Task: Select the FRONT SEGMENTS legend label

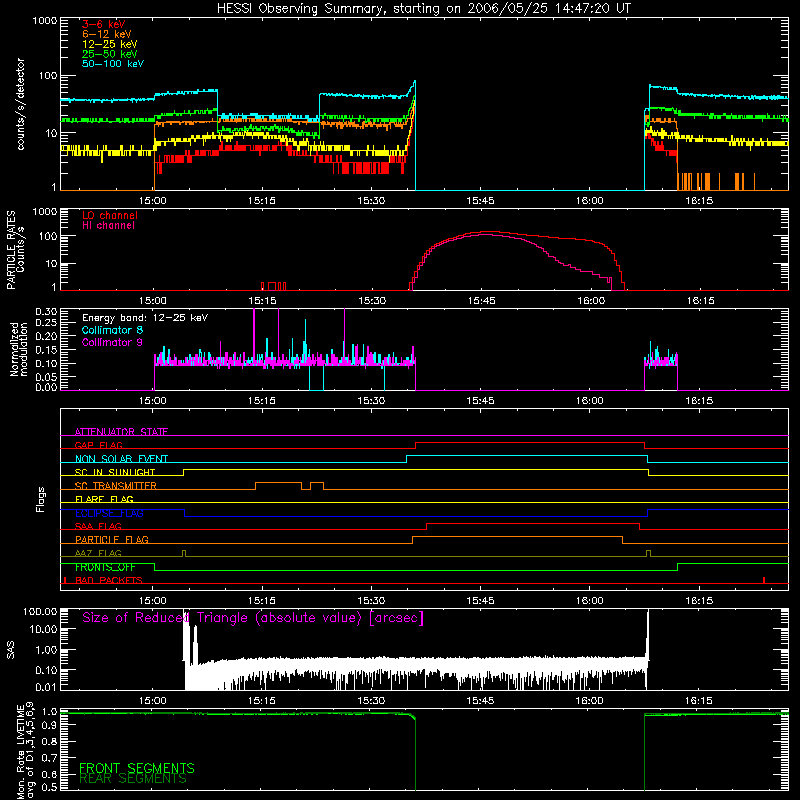Action: tap(137, 768)
